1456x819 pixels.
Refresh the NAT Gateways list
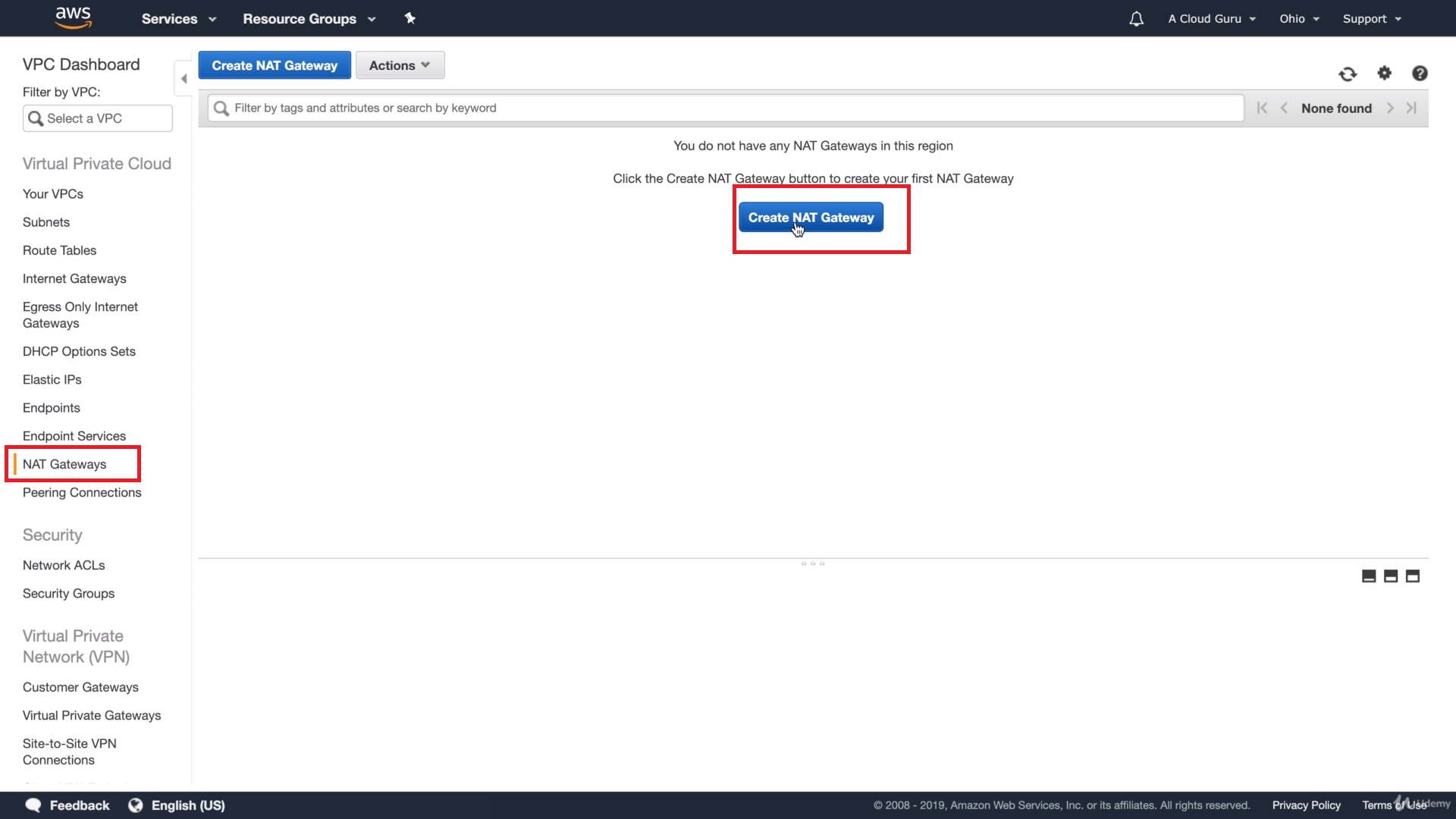pyautogui.click(x=1348, y=74)
